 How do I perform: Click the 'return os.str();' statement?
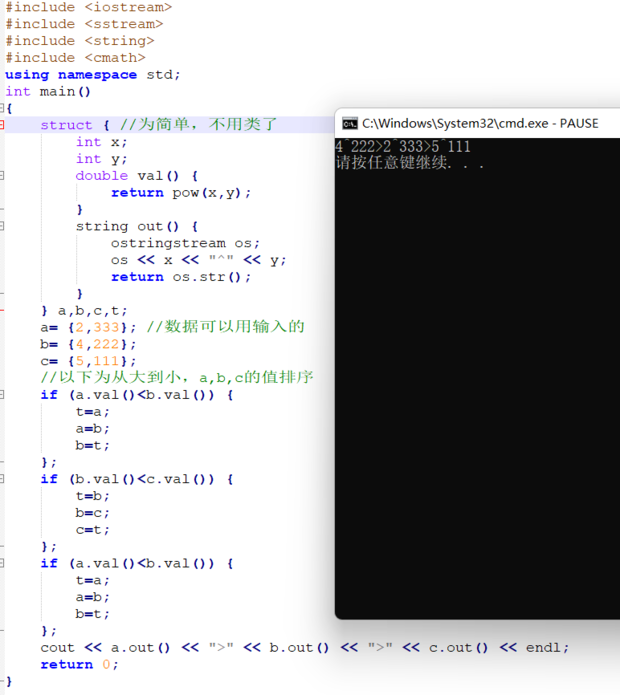click(181, 277)
